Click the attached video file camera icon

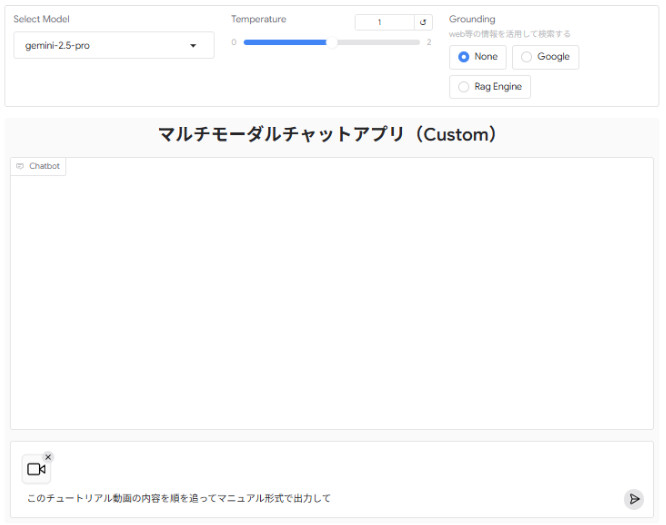pyautogui.click(x=36, y=469)
